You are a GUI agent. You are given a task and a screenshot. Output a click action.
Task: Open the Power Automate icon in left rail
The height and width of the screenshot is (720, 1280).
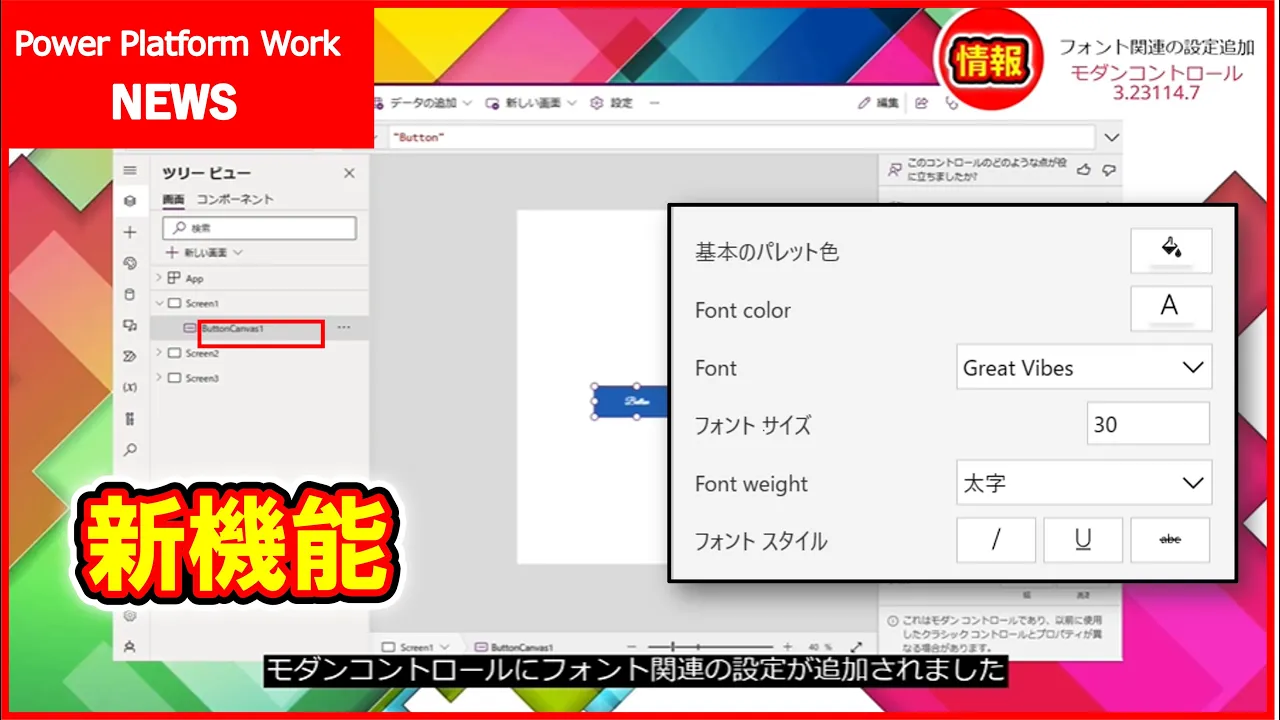click(130, 356)
